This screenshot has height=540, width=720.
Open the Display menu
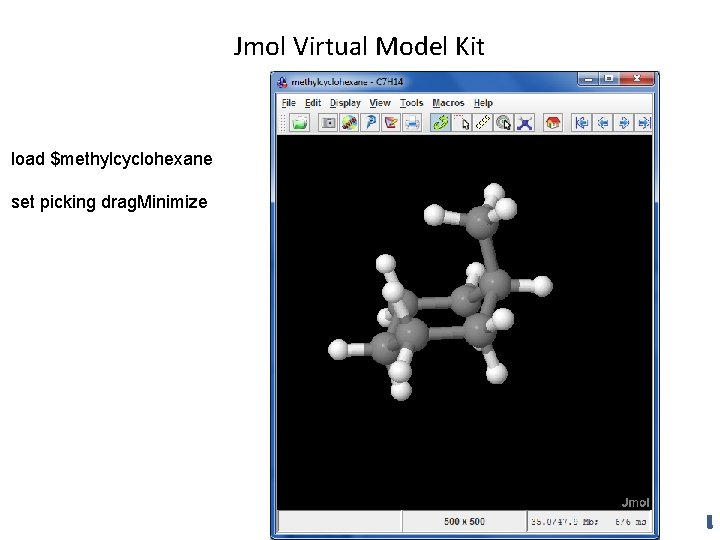[x=345, y=103]
